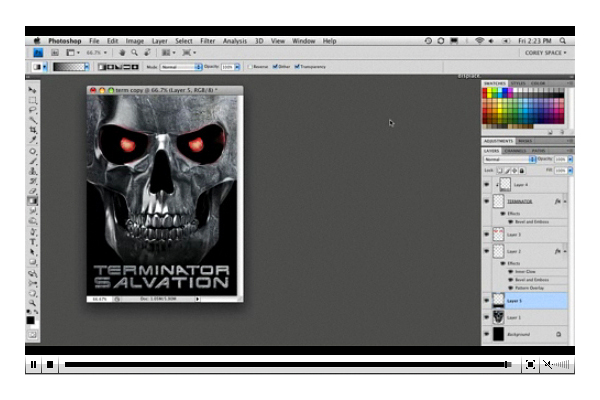Collapse effects on TERMINATOR layer
The height and width of the screenshot is (400, 600).
pos(565,201)
